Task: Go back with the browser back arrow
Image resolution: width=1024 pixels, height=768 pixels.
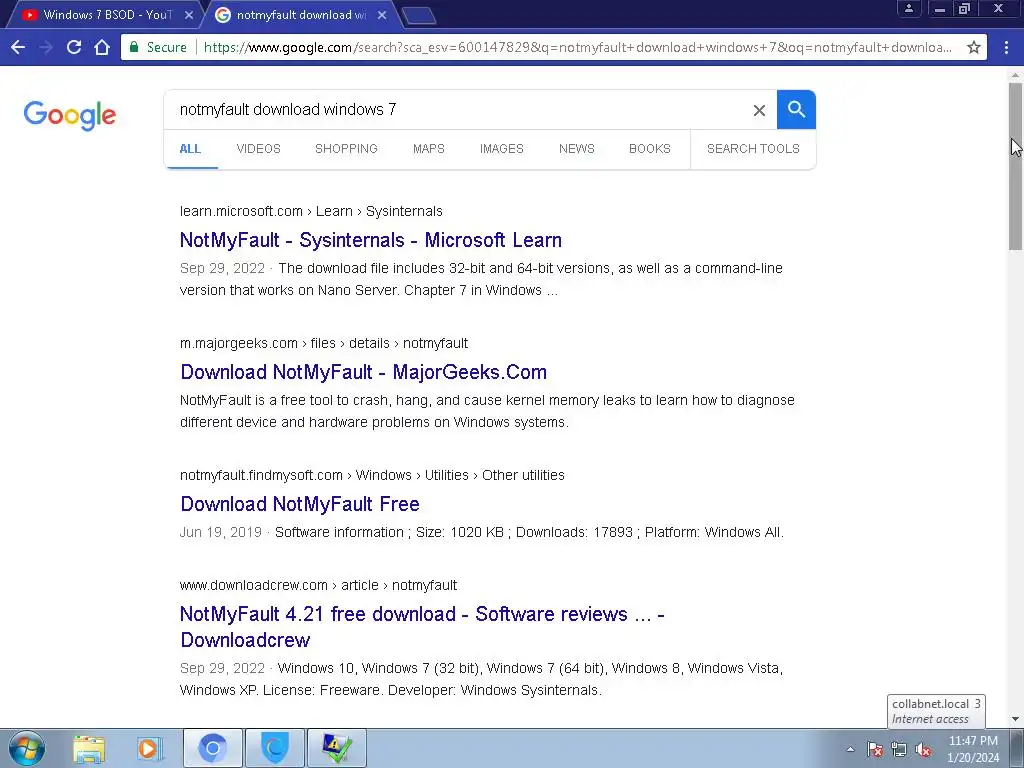Action: 18,47
